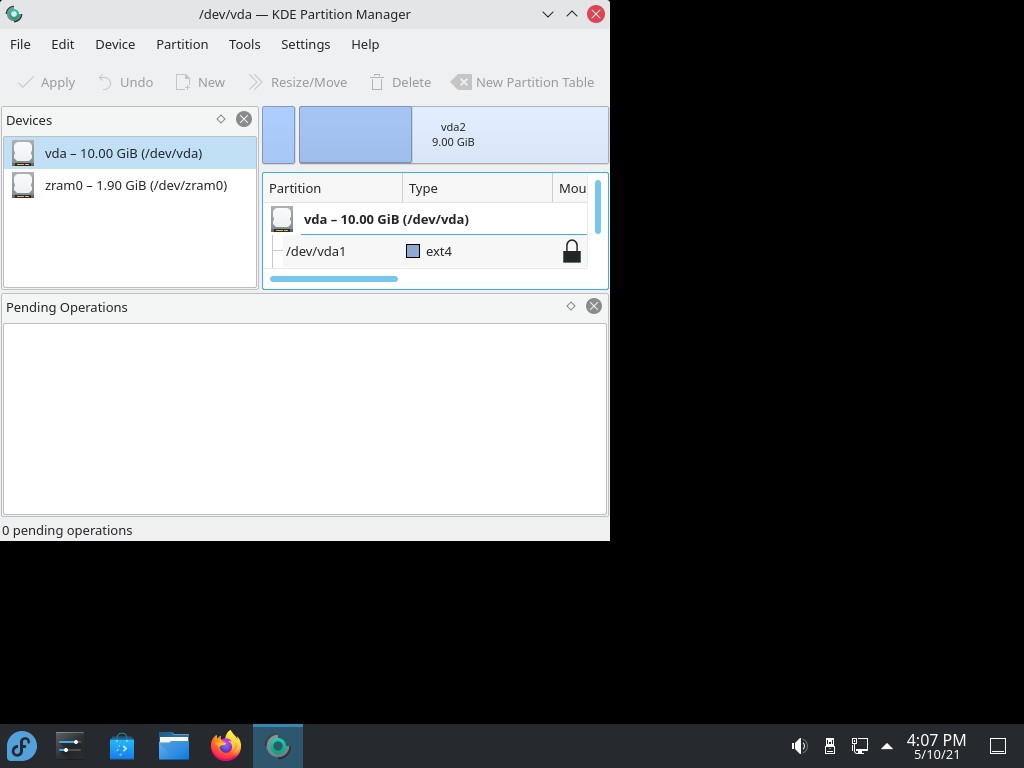The image size is (1024, 768).
Task: Open the volume tray icon
Action: pos(799,746)
